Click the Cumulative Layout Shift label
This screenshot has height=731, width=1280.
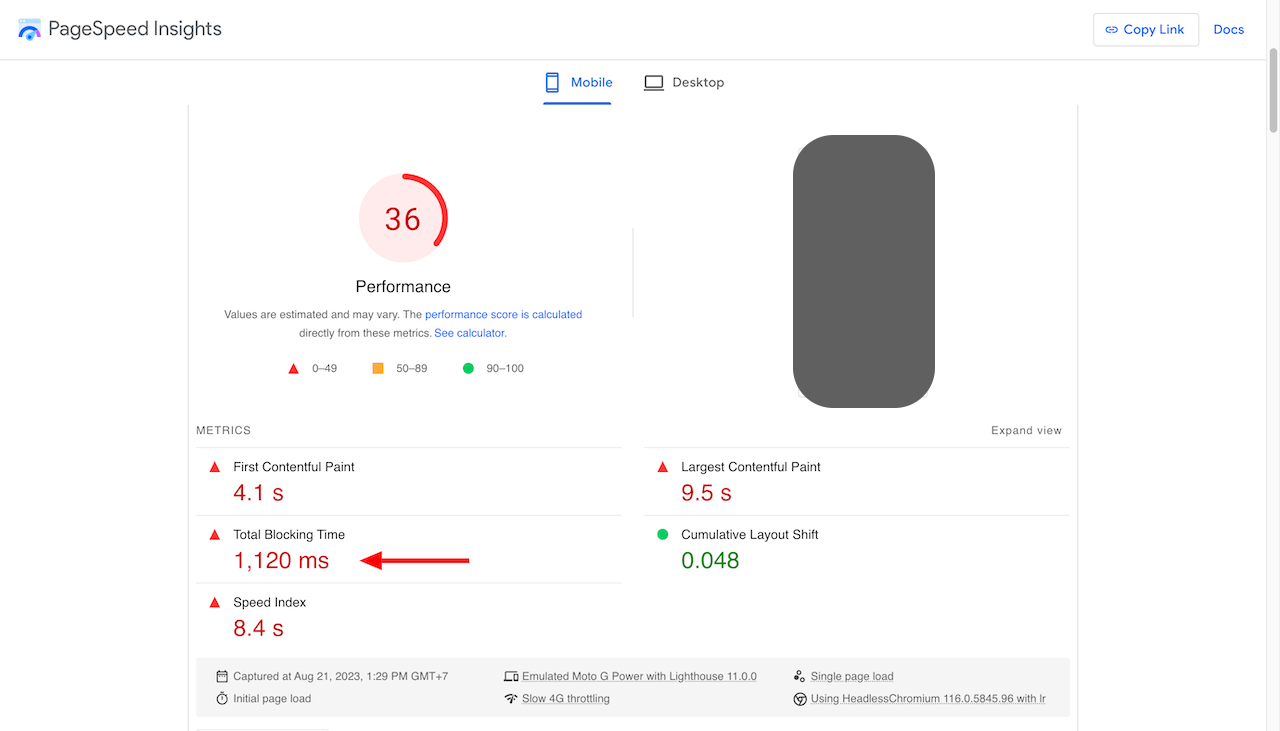[x=750, y=535]
